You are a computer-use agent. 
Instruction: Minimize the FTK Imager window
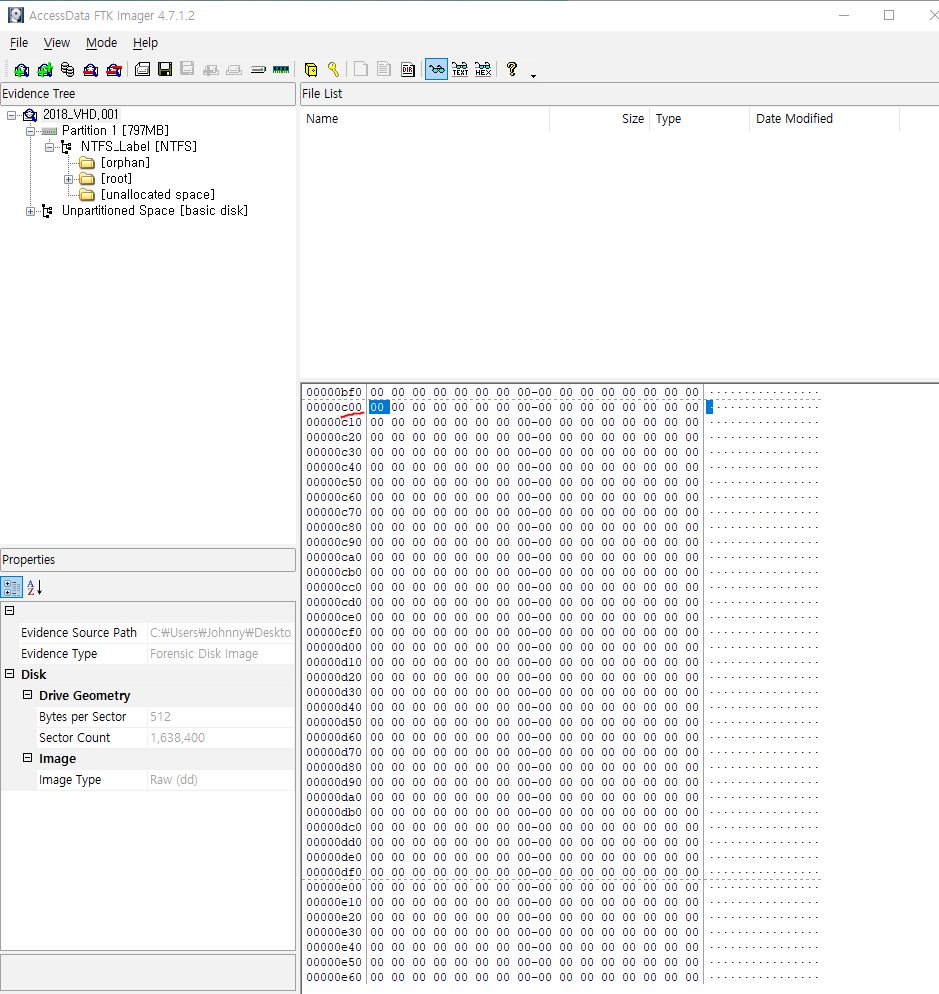[844, 15]
